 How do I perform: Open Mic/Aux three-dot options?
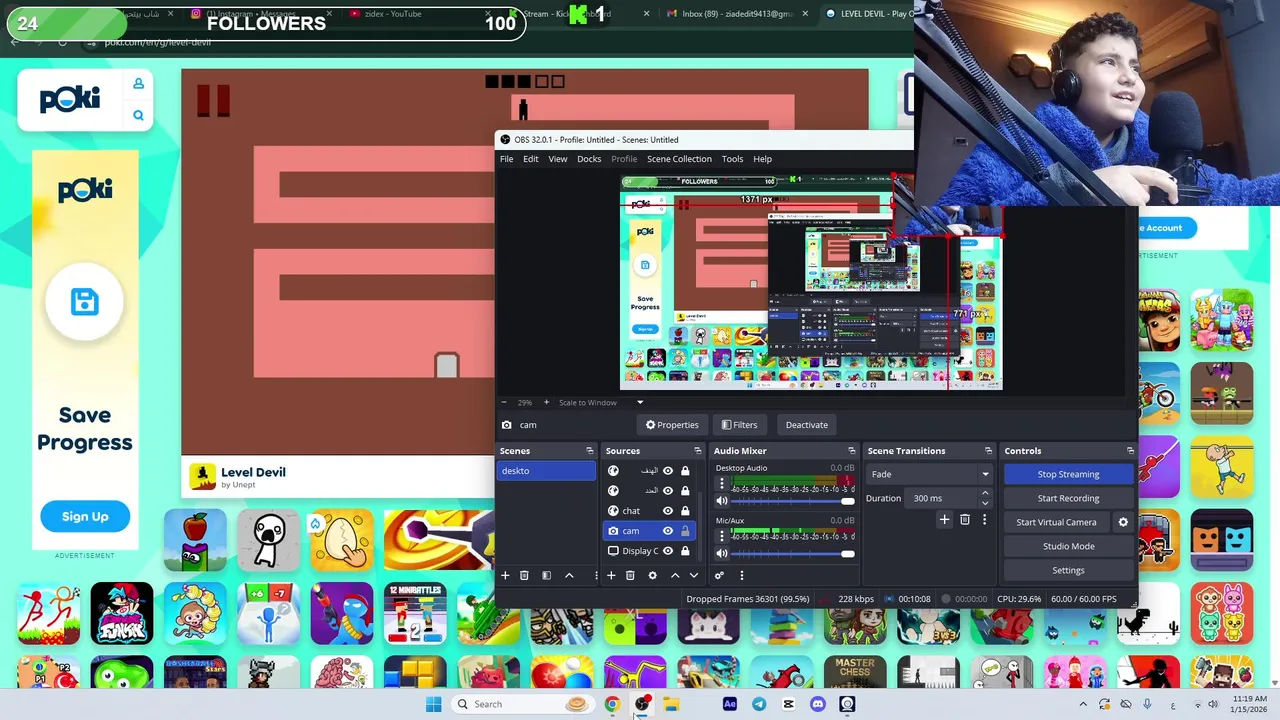[x=722, y=535]
